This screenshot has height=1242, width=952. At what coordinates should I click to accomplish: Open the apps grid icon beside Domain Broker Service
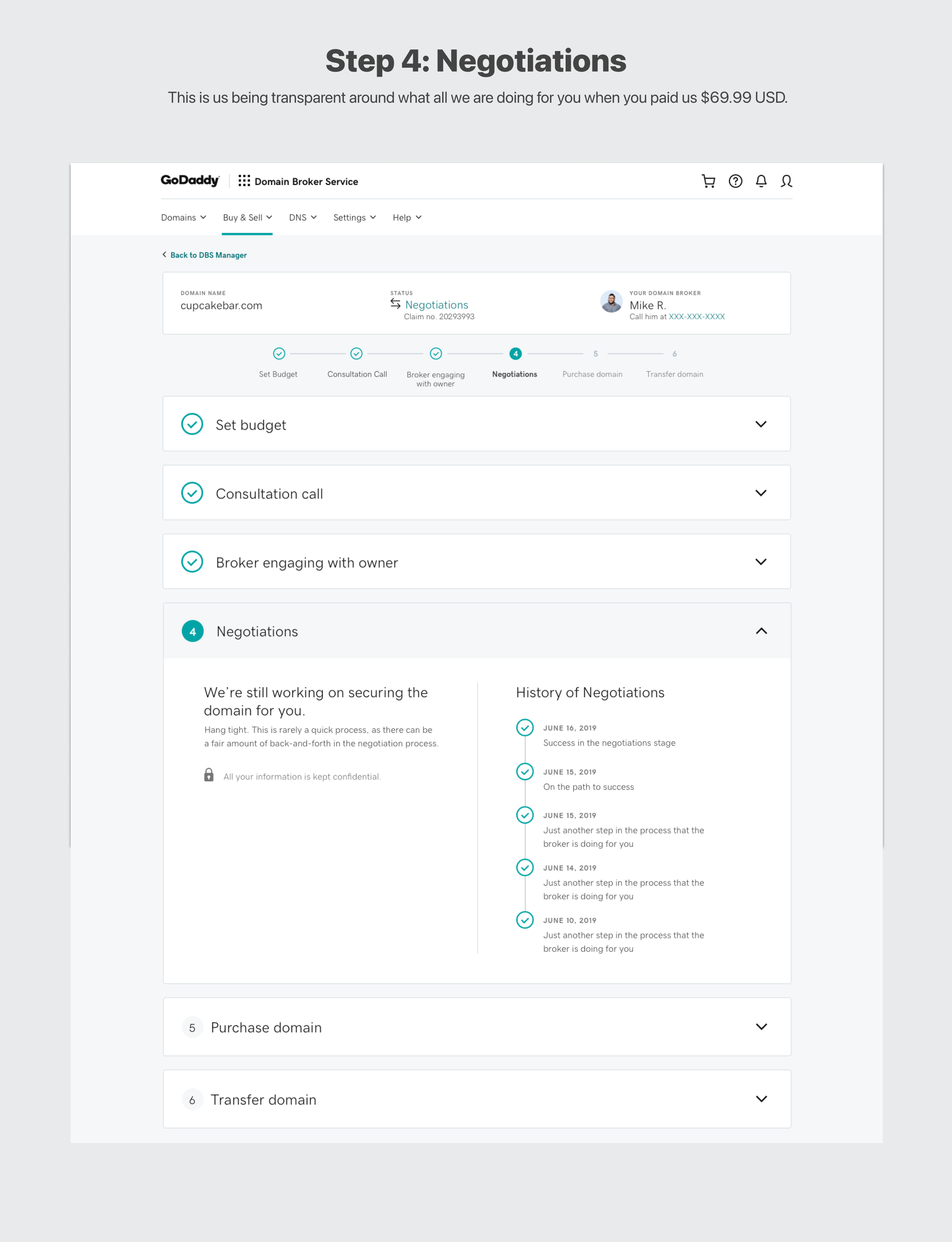244,181
